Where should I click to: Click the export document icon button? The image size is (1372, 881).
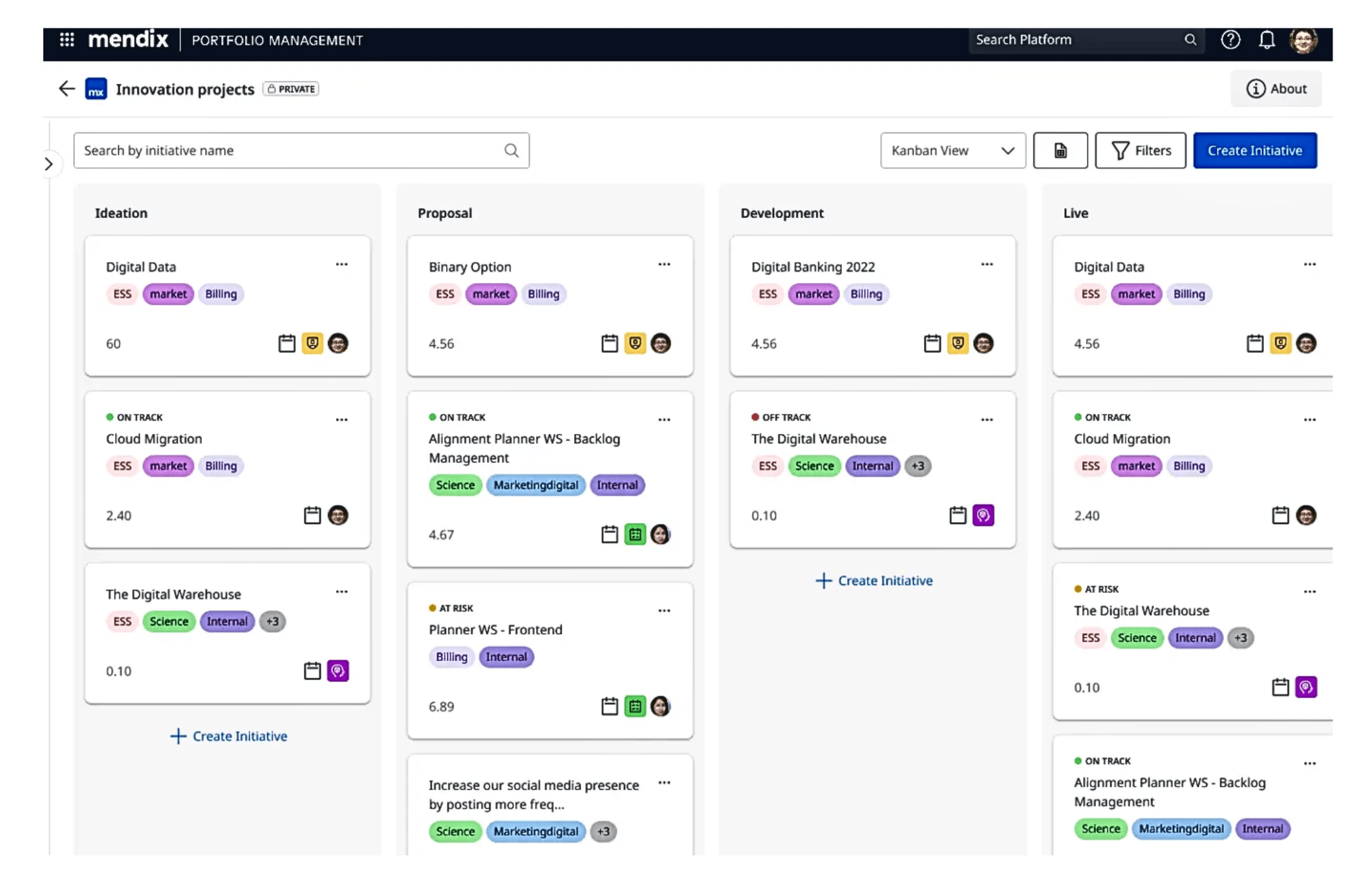[1060, 151]
